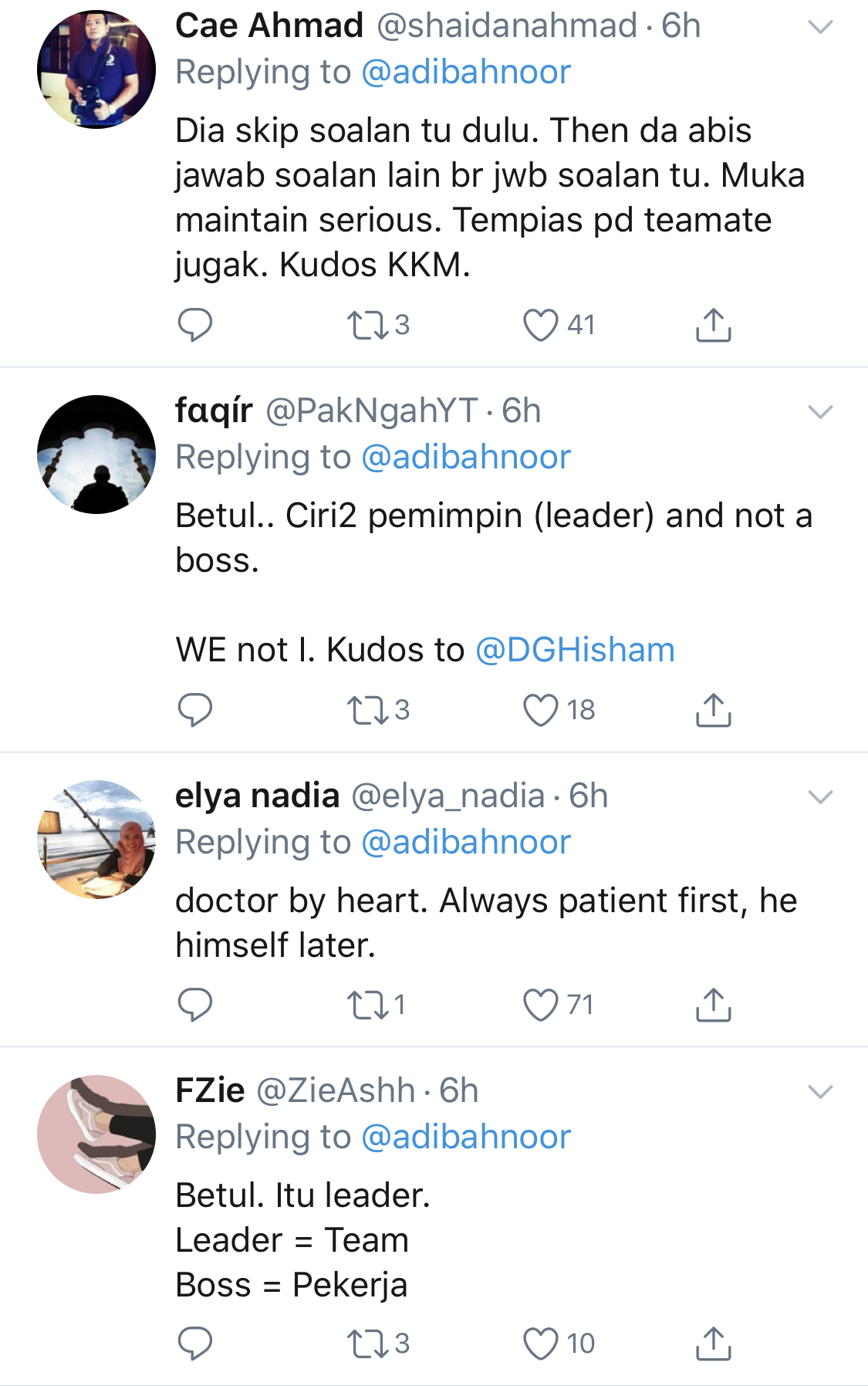Image resolution: width=868 pixels, height=1386 pixels.
Task: Open the @DGHisham mention link
Action: pyautogui.click(x=575, y=650)
